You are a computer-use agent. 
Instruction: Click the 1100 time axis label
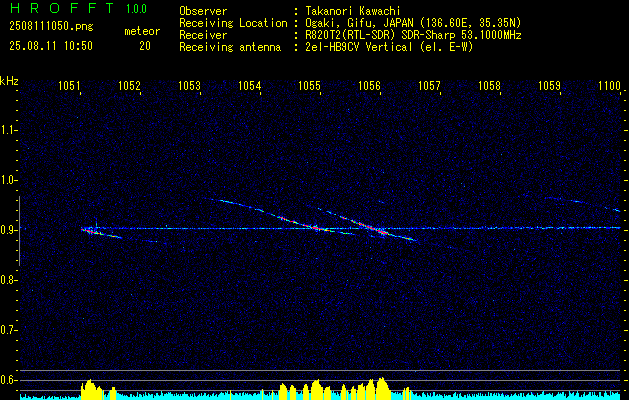pyautogui.click(x=609, y=85)
